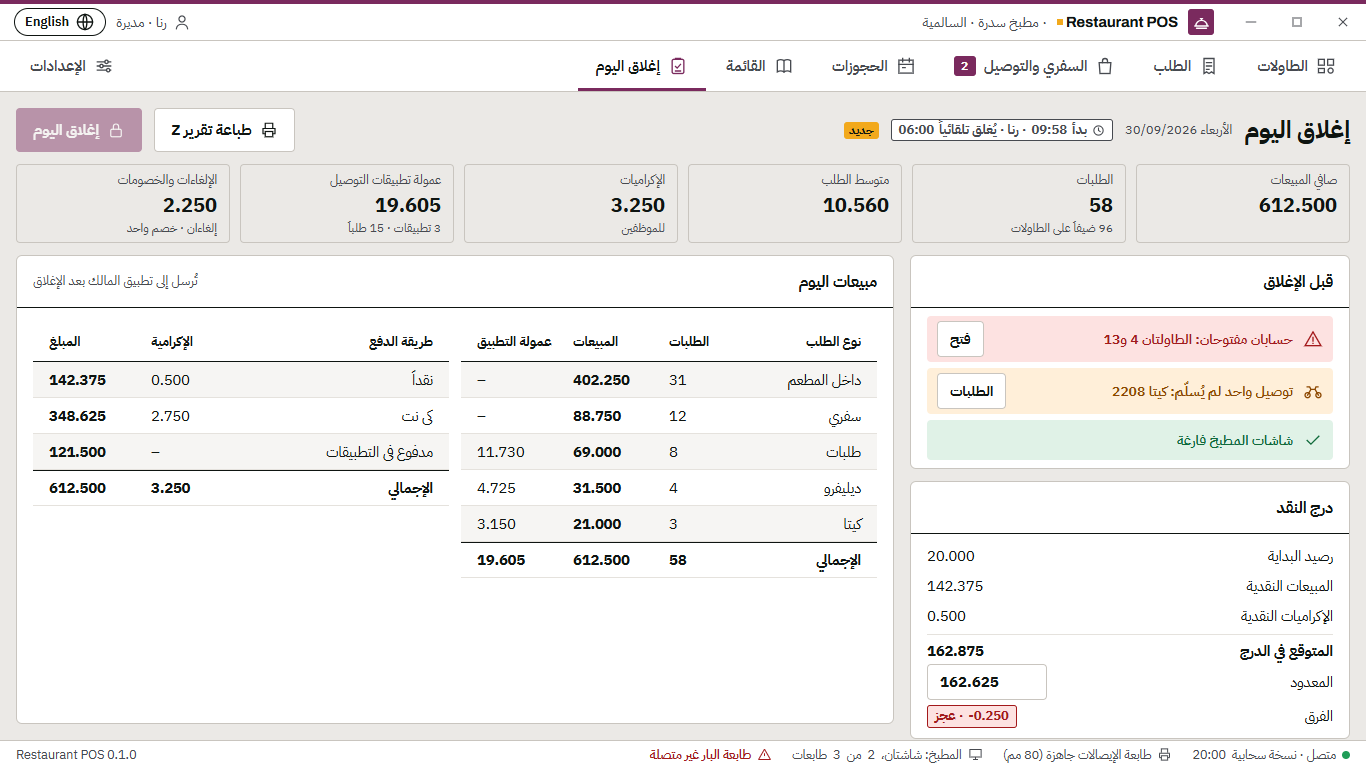
Task: Click the المتوقع في الدرج value 162.875
Action: (x=956, y=651)
